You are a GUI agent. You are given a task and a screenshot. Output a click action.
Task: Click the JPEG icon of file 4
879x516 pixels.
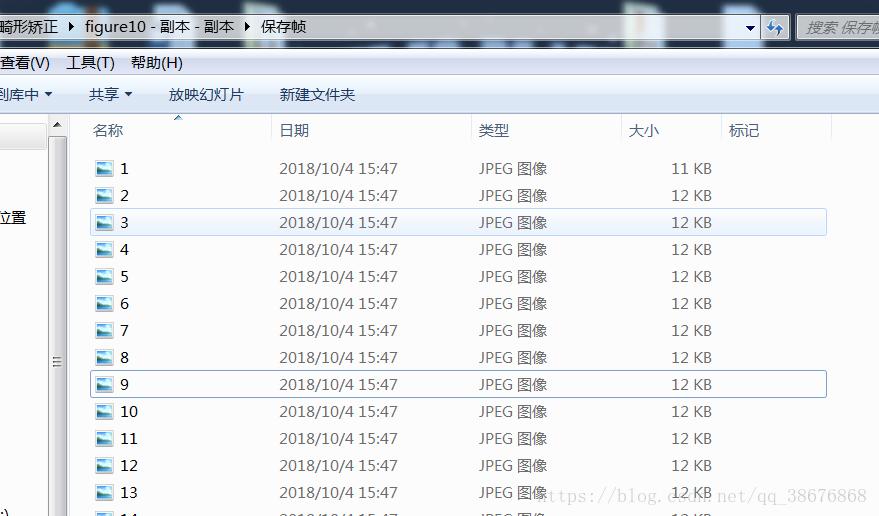[104, 250]
